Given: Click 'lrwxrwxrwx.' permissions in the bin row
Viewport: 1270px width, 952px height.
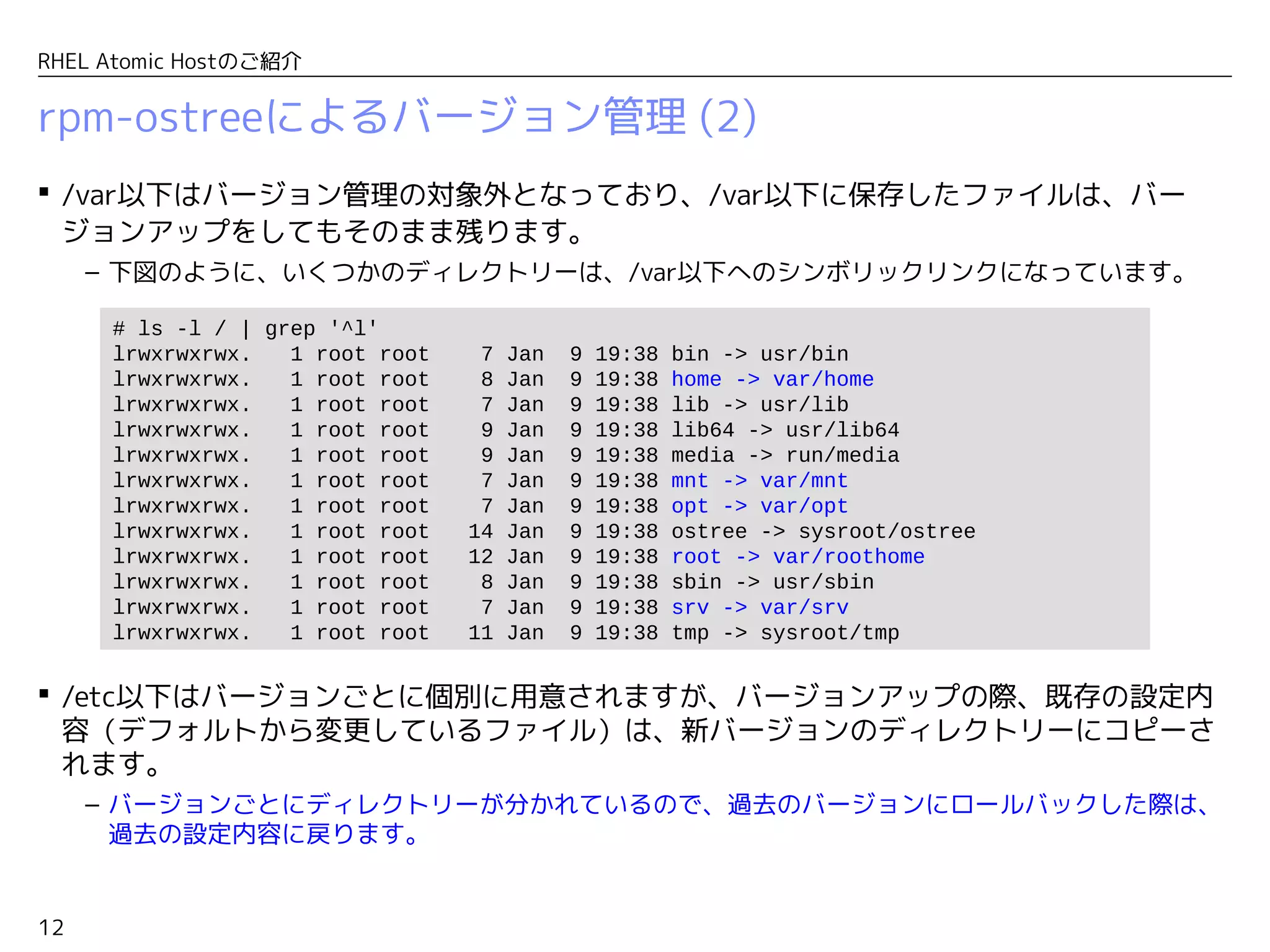Looking at the screenshot, I should coord(182,354).
